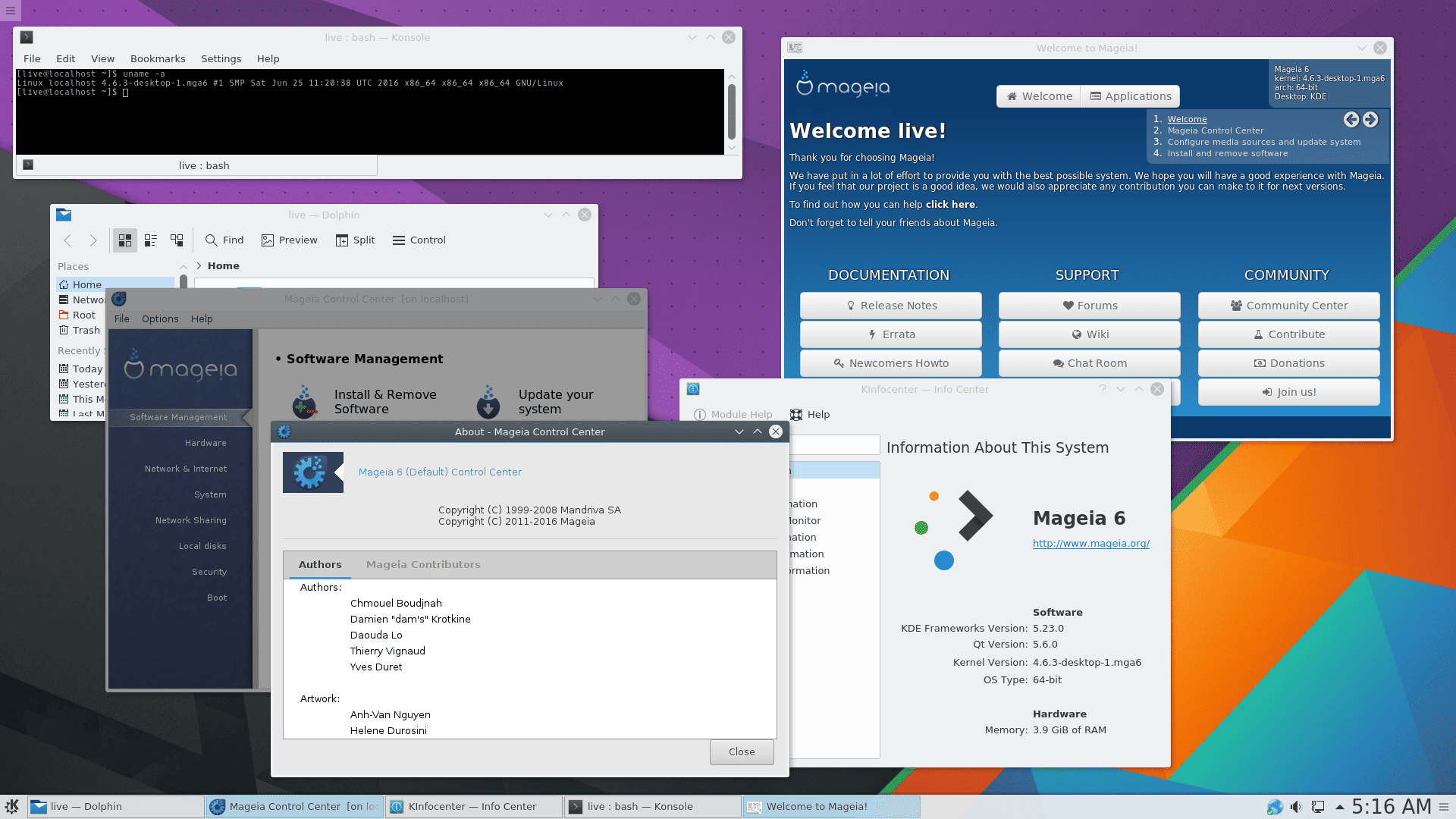
Task: Switch to Authors tab in About dialog
Action: 320,565
